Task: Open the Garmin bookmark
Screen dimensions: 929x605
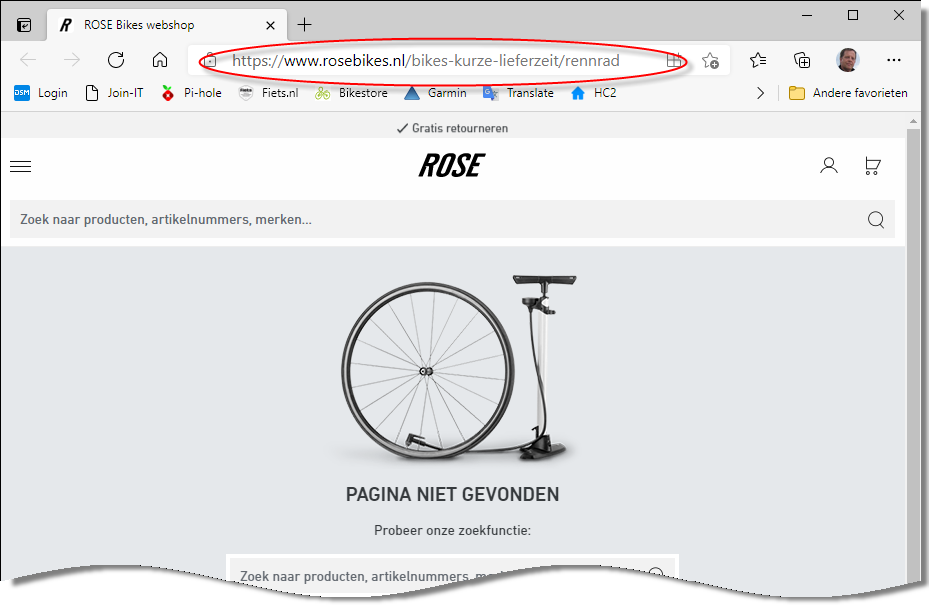Action: [x=435, y=93]
